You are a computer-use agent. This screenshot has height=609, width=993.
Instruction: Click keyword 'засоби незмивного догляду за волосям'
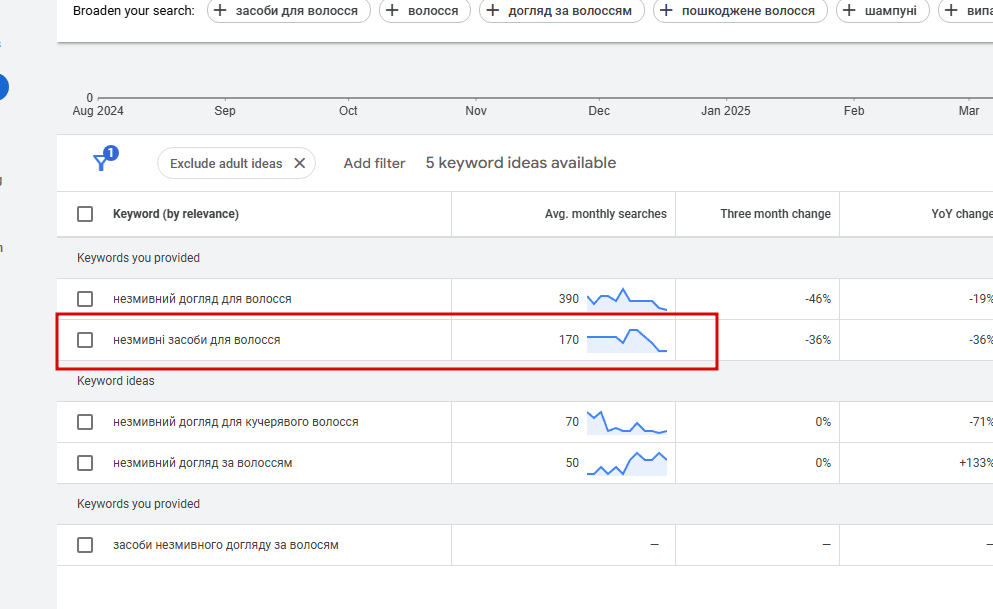coord(225,545)
